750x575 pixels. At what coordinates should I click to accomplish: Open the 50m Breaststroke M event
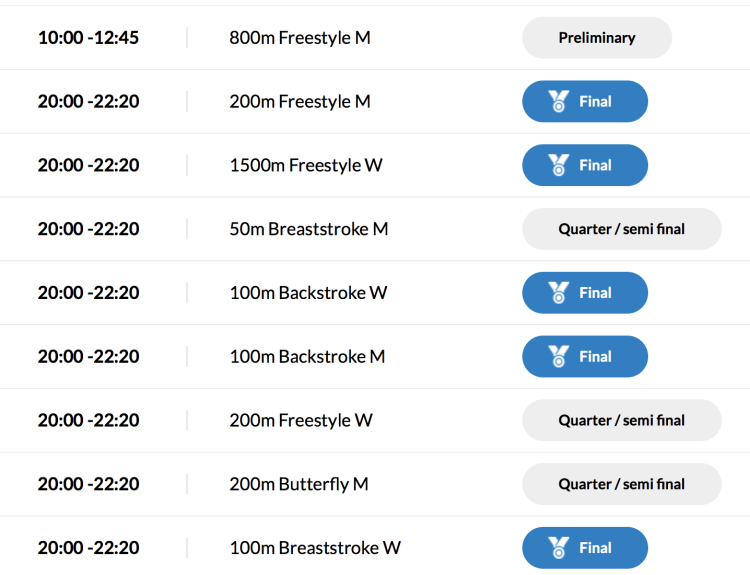pos(309,229)
